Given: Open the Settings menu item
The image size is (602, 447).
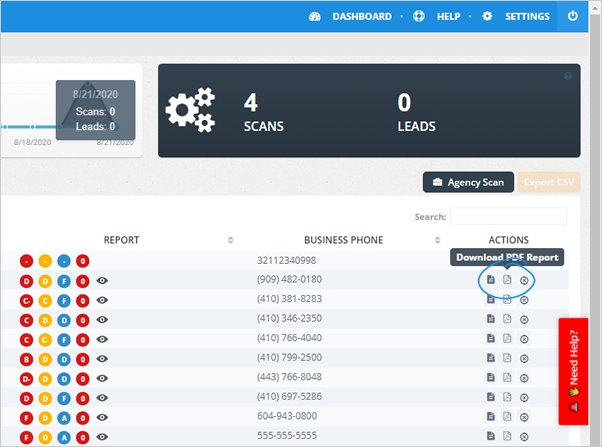Looking at the screenshot, I should (517, 16).
